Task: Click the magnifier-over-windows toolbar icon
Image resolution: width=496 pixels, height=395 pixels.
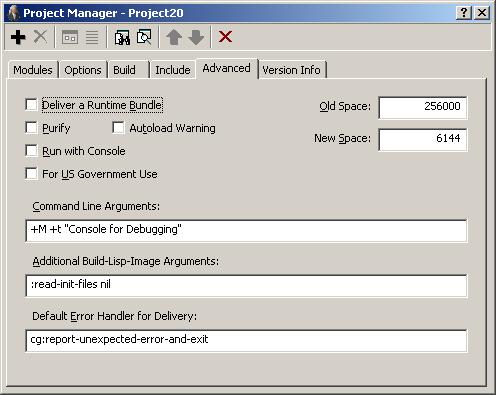Action: [144, 37]
